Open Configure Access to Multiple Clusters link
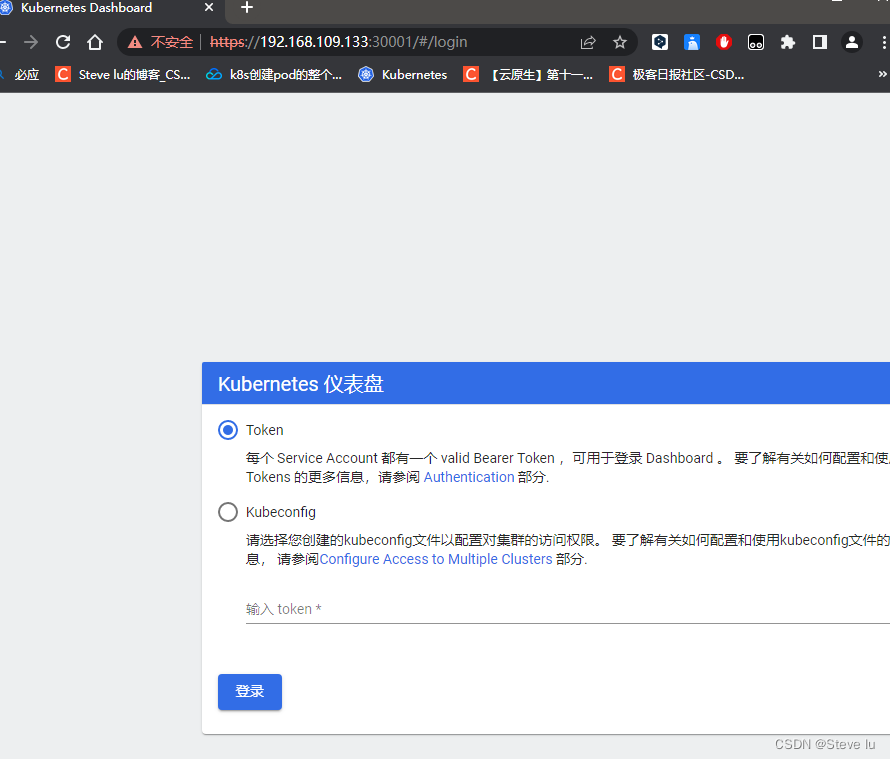 (436, 560)
